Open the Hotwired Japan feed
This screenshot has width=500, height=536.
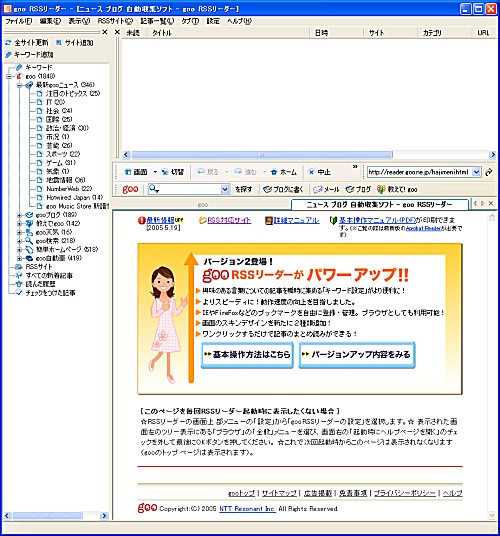75,197
